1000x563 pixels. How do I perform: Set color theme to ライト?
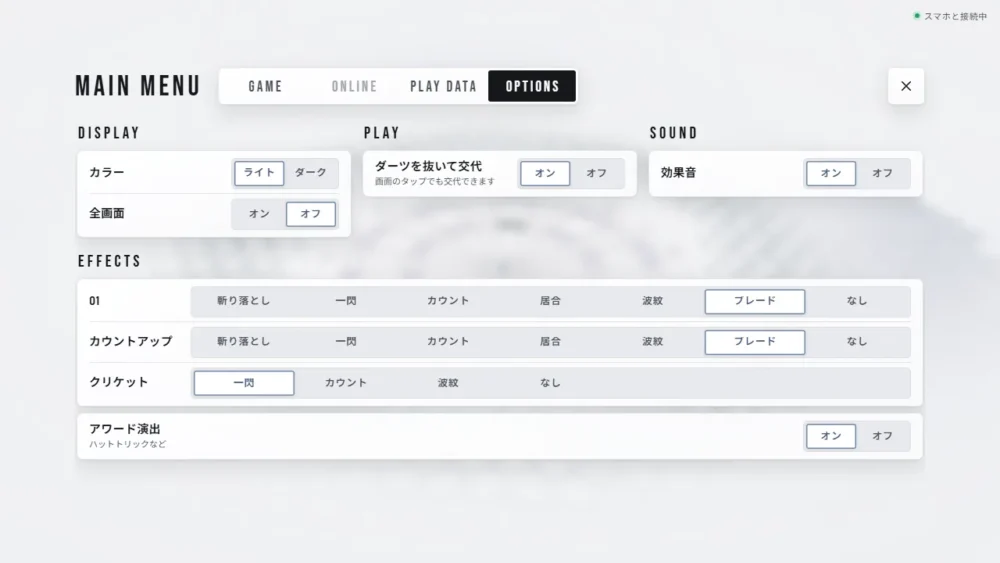coord(259,173)
